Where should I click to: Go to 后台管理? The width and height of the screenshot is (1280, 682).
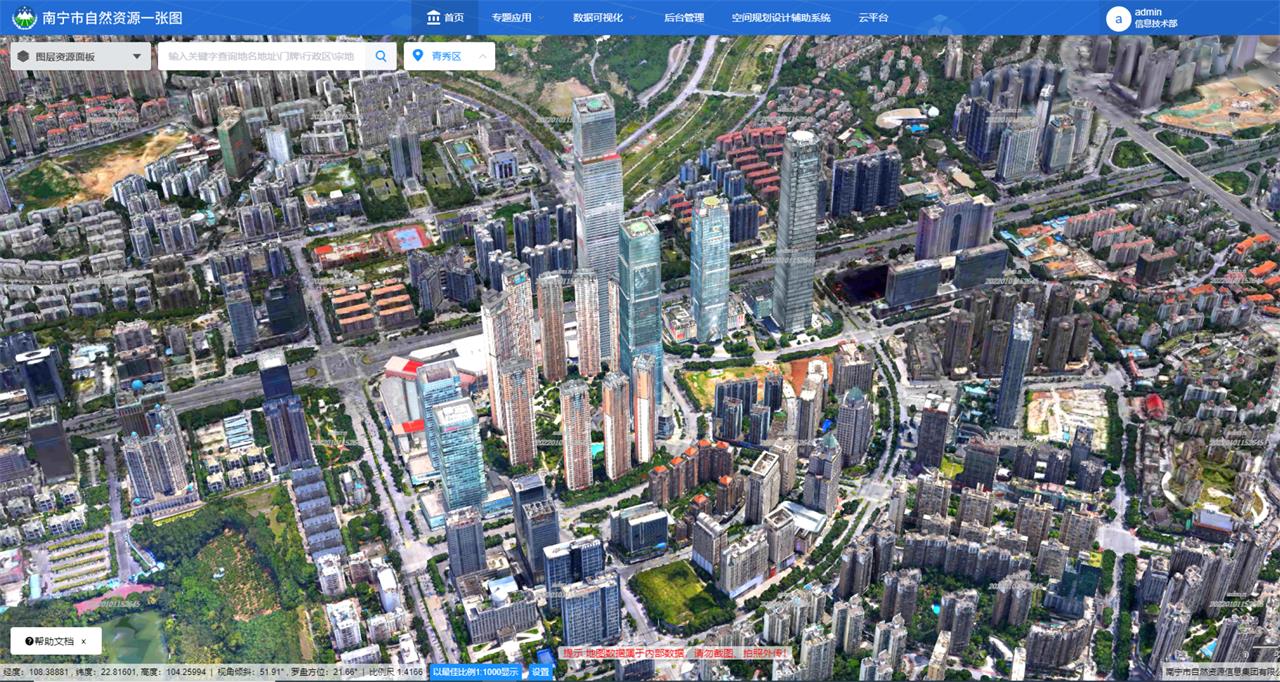684,18
